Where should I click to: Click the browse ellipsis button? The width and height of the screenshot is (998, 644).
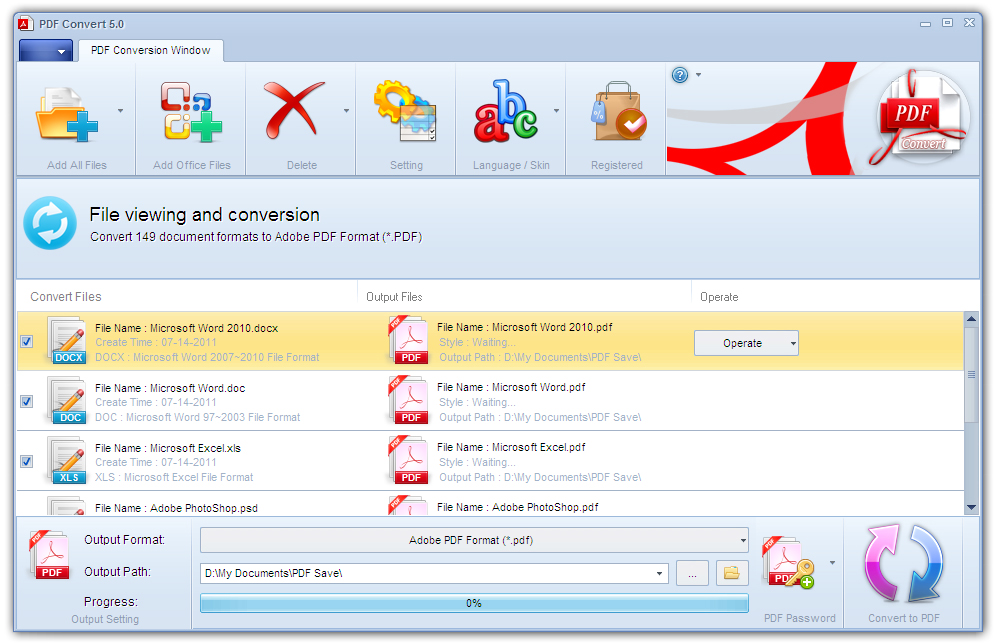tap(692, 573)
